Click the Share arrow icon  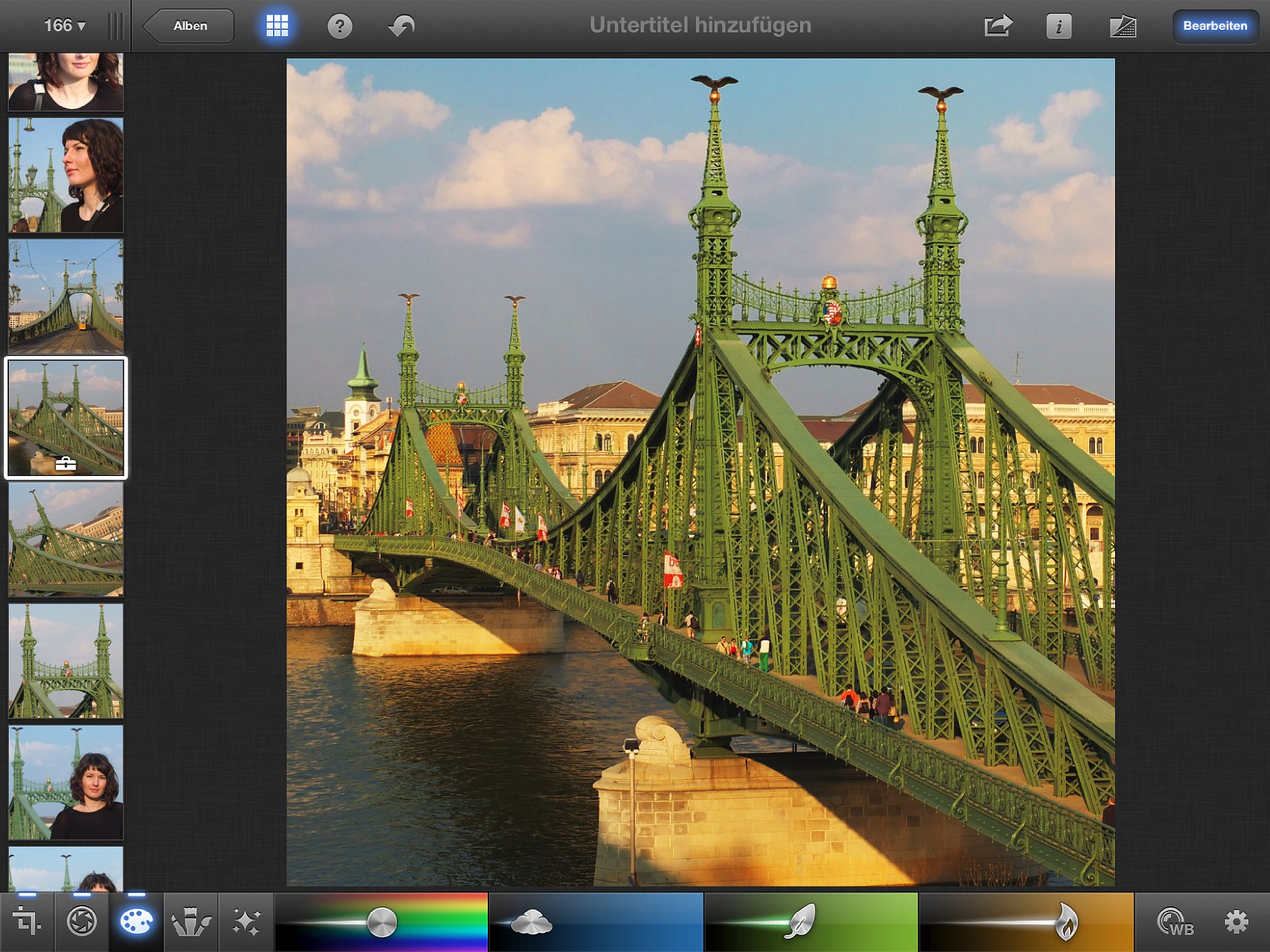pyautogui.click(x=998, y=26)
